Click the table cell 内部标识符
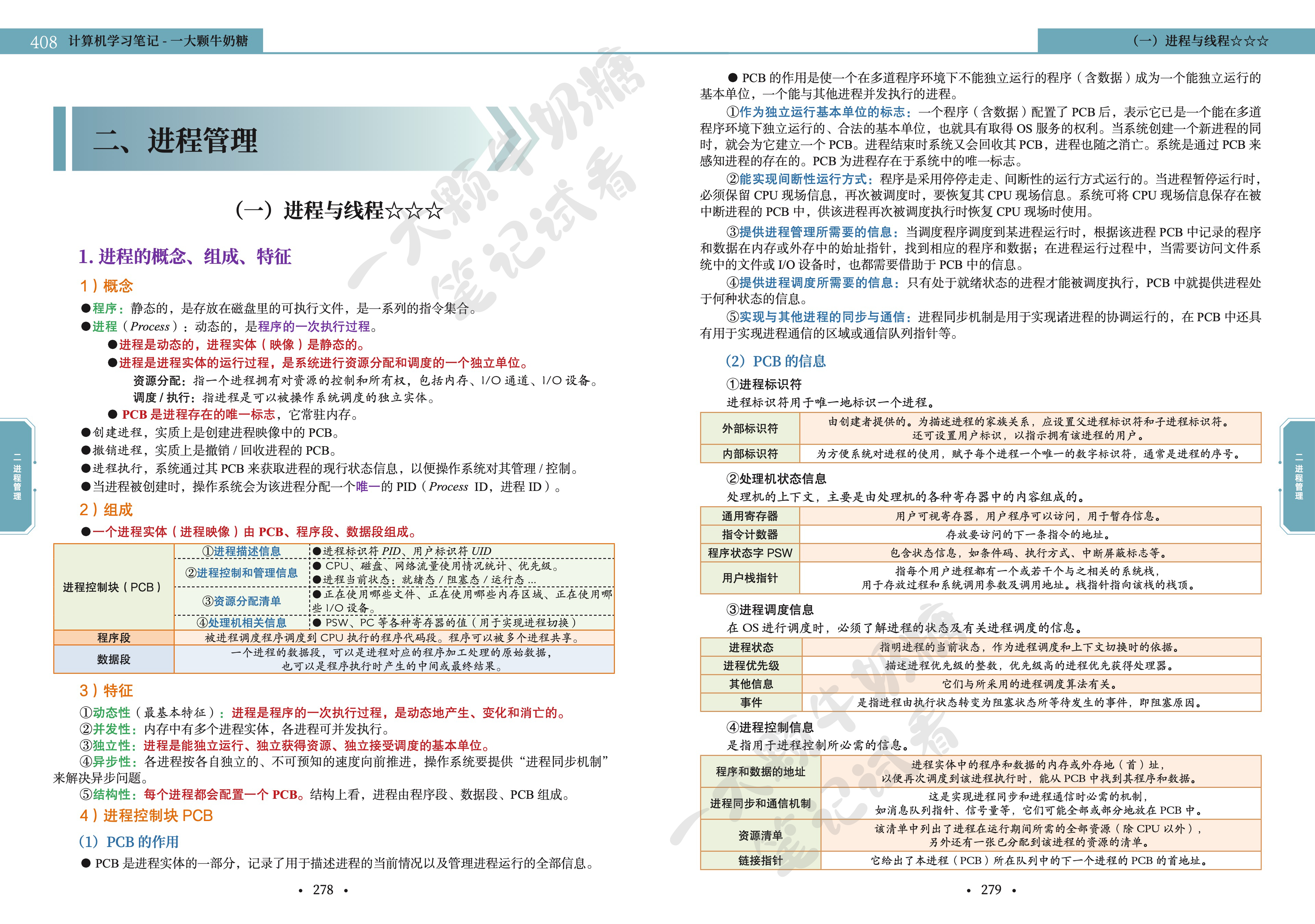Screen dimensions: 1315x924 click(750, 454)
